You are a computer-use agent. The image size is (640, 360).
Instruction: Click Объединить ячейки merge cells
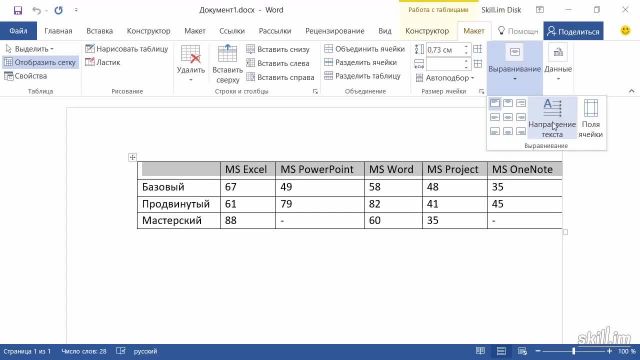point(364,49)
